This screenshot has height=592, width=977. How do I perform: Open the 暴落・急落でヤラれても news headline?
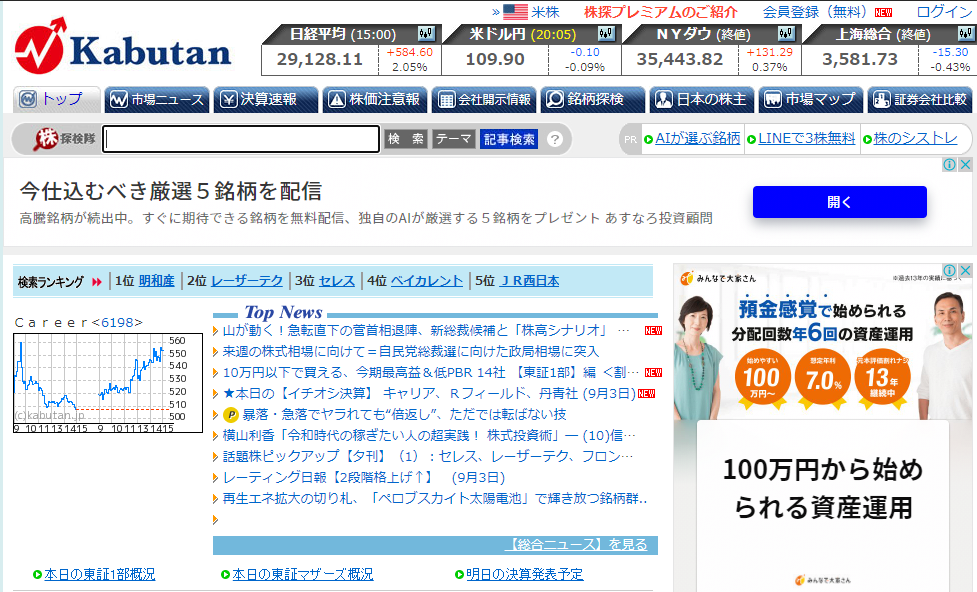pos(404,414)
